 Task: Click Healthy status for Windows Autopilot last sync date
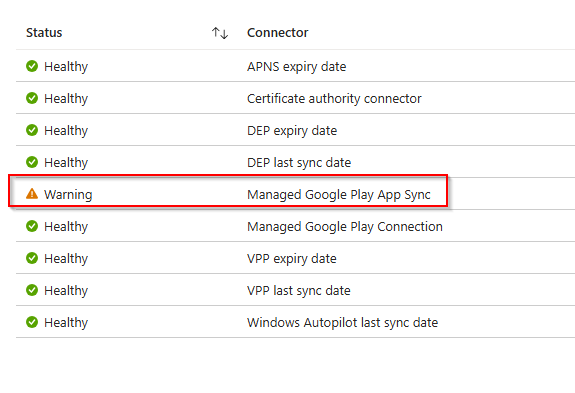(x=66, y=323)
